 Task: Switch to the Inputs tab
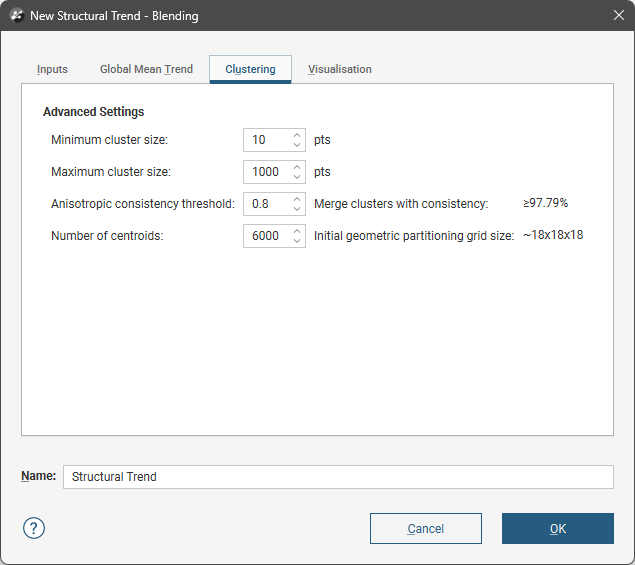(52, 70)
